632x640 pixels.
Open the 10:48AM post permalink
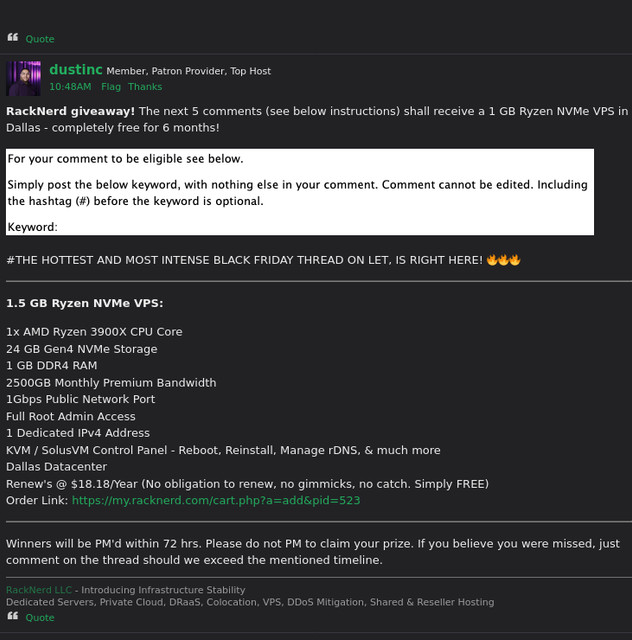point(70,87)
